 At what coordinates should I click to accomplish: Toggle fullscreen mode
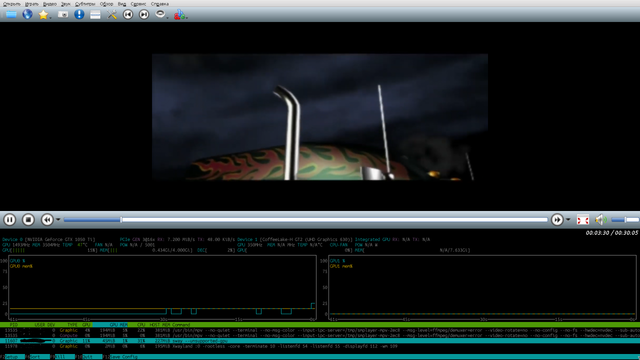coord(582,220)
